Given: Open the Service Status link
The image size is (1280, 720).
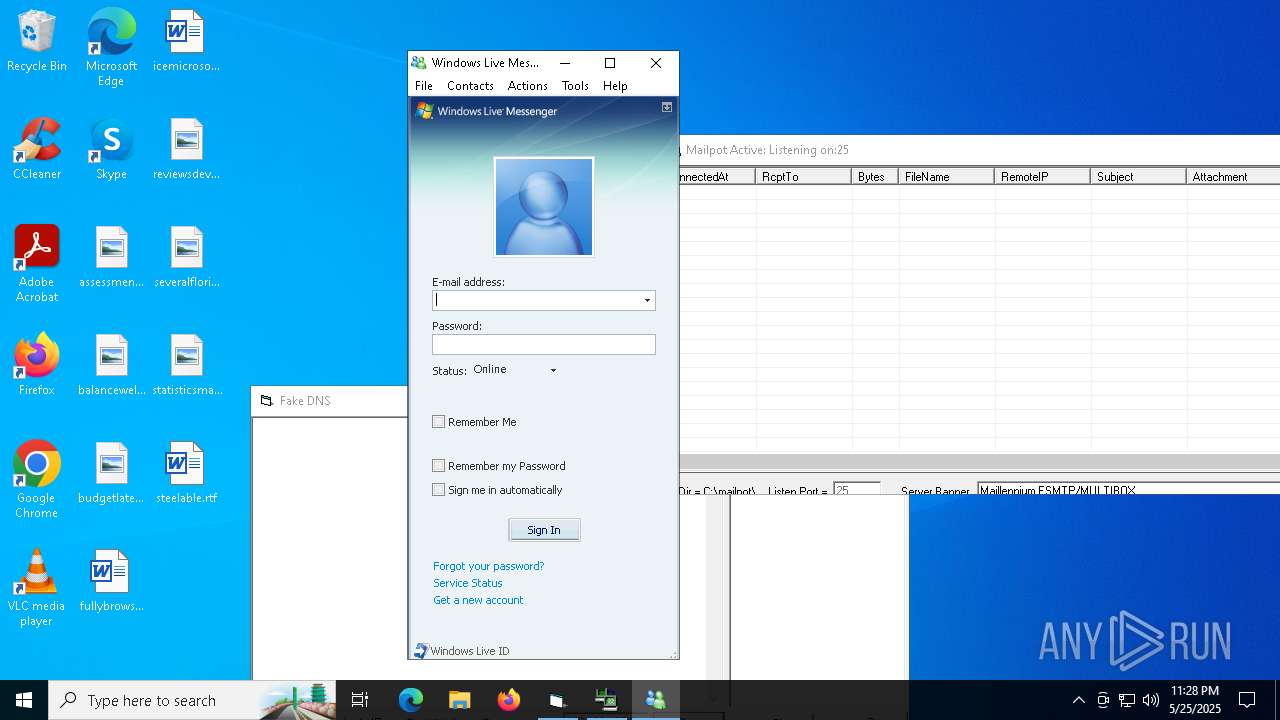Looking at the screenshot, I should click(x=468, y=583).
